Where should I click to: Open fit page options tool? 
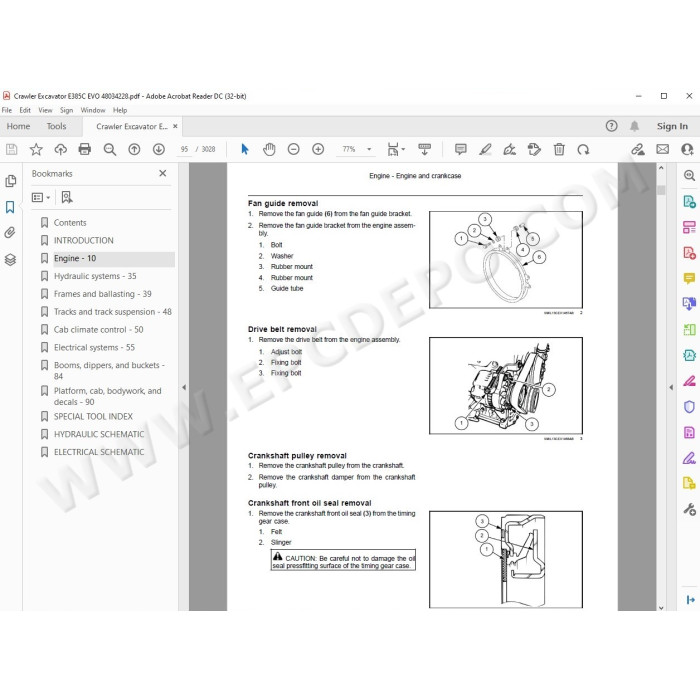[396, 149]
